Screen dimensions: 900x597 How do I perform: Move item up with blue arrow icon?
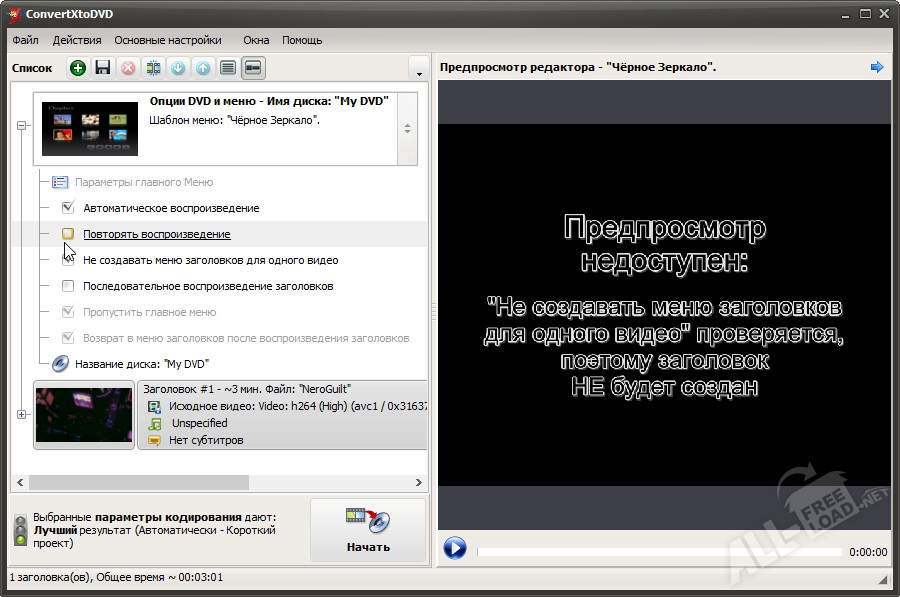click(203, 68)
